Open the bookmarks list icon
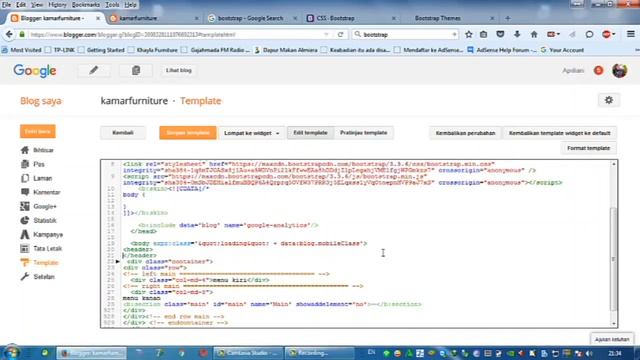This screenshot has height=360, width=640. point(484,35)
